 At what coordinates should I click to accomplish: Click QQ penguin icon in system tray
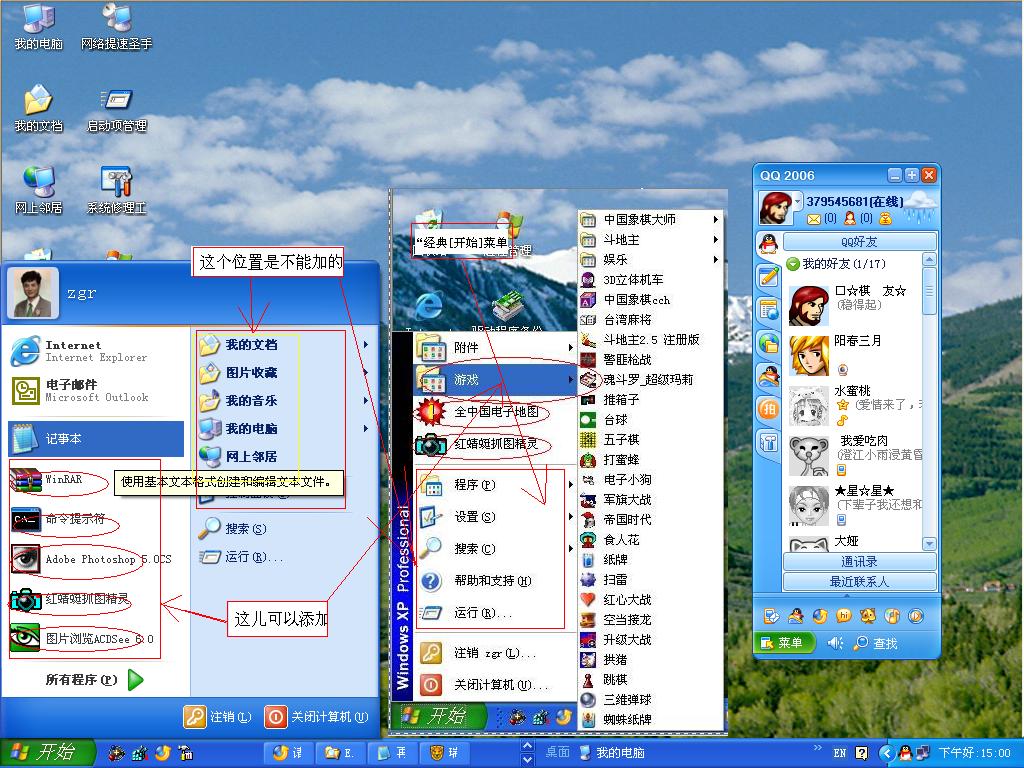coord(905,753)
